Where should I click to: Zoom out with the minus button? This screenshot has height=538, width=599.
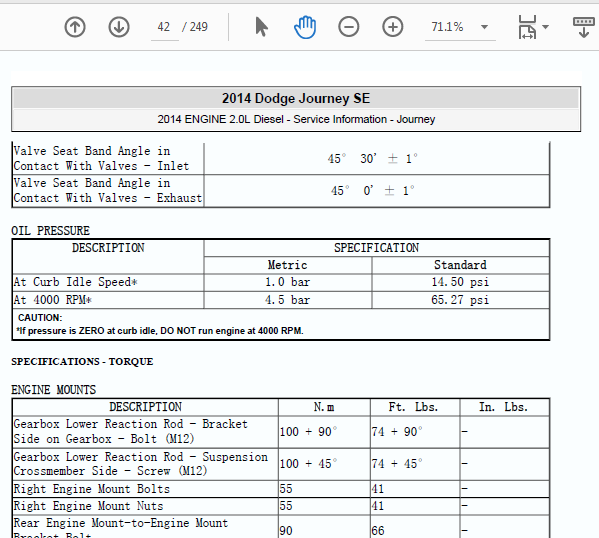[348, 27]
